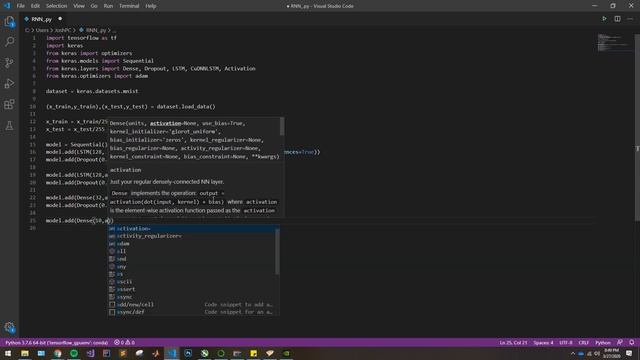
Task: Click the editor vertical scrollbar
Action: [637, 127]
